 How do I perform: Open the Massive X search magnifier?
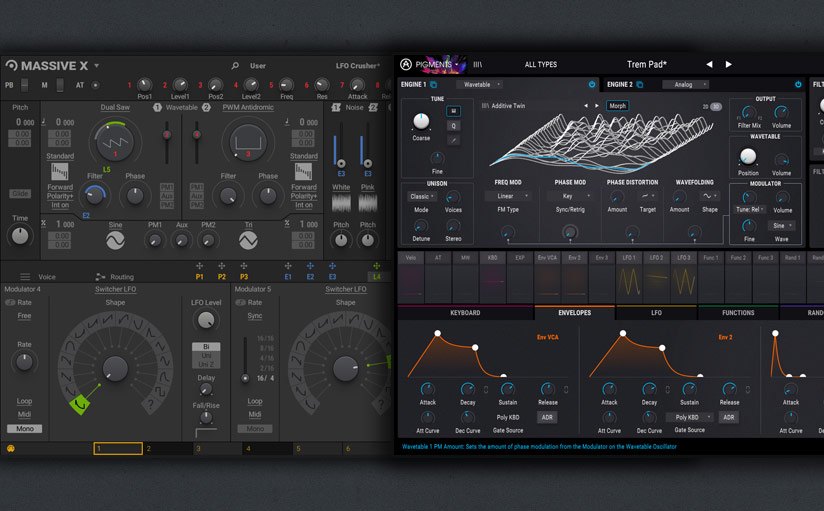[x=235, y=66]
